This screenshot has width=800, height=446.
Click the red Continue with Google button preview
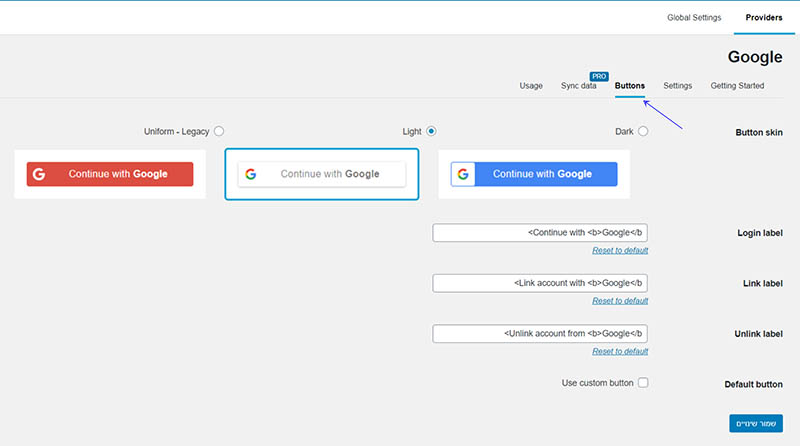click(110, 174)
